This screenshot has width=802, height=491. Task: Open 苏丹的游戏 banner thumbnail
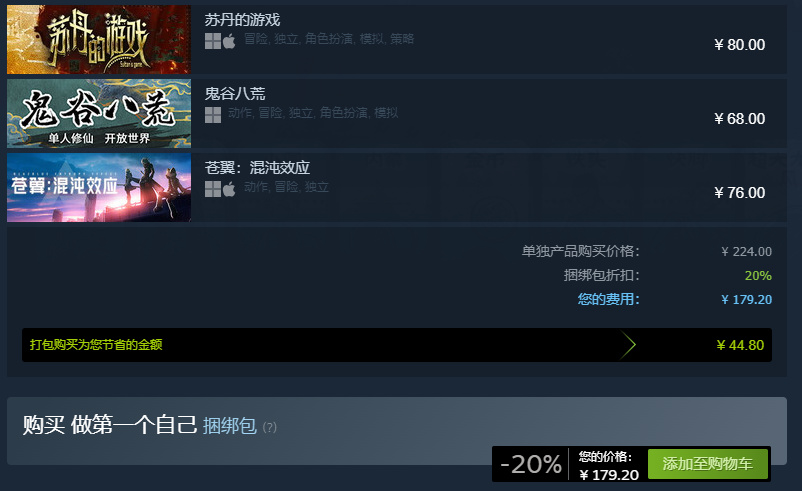[x=99, y=39]
